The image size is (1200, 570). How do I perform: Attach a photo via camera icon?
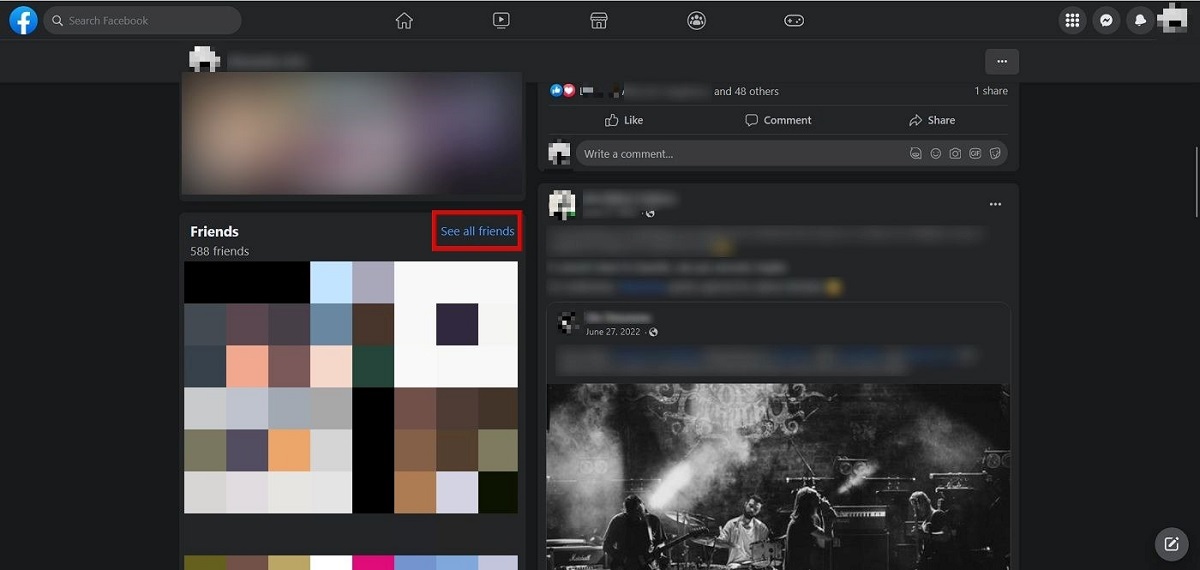pos(956,154)
